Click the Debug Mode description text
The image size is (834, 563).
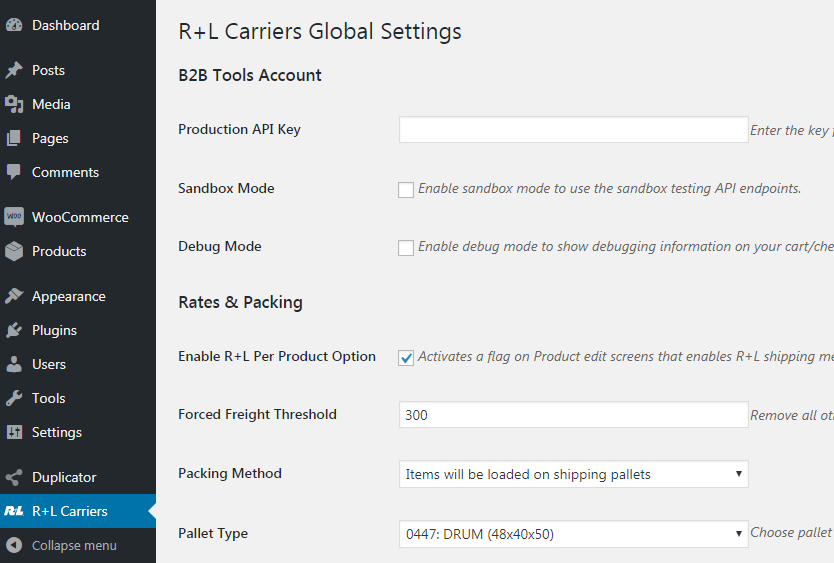tap(626, 246)
